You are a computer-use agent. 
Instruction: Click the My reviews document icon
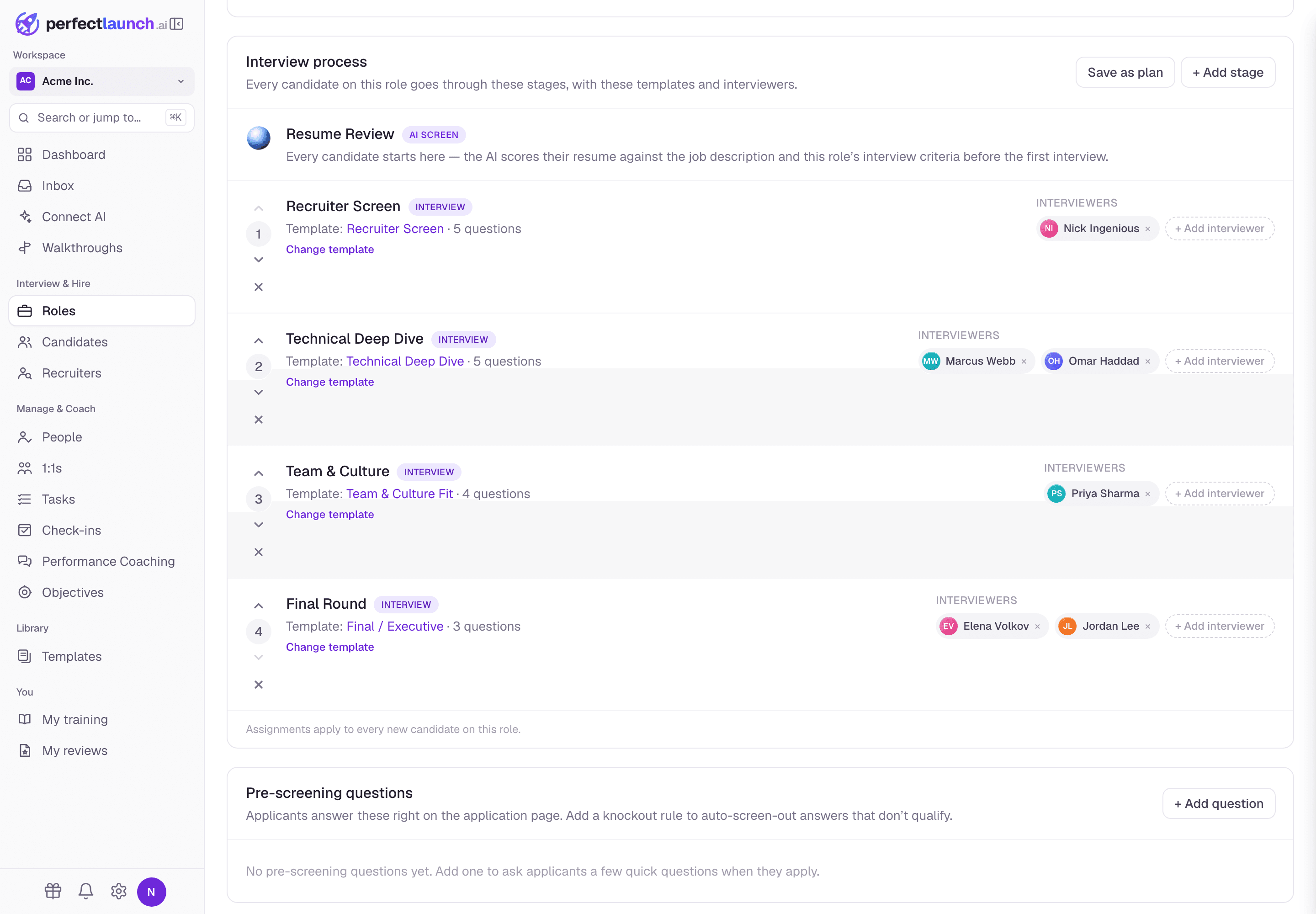[25, 751]
